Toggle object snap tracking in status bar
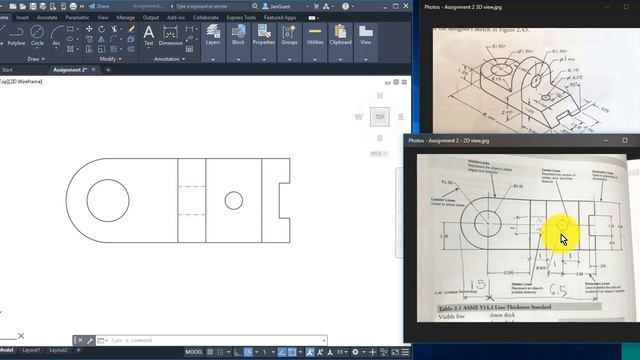 282,352
